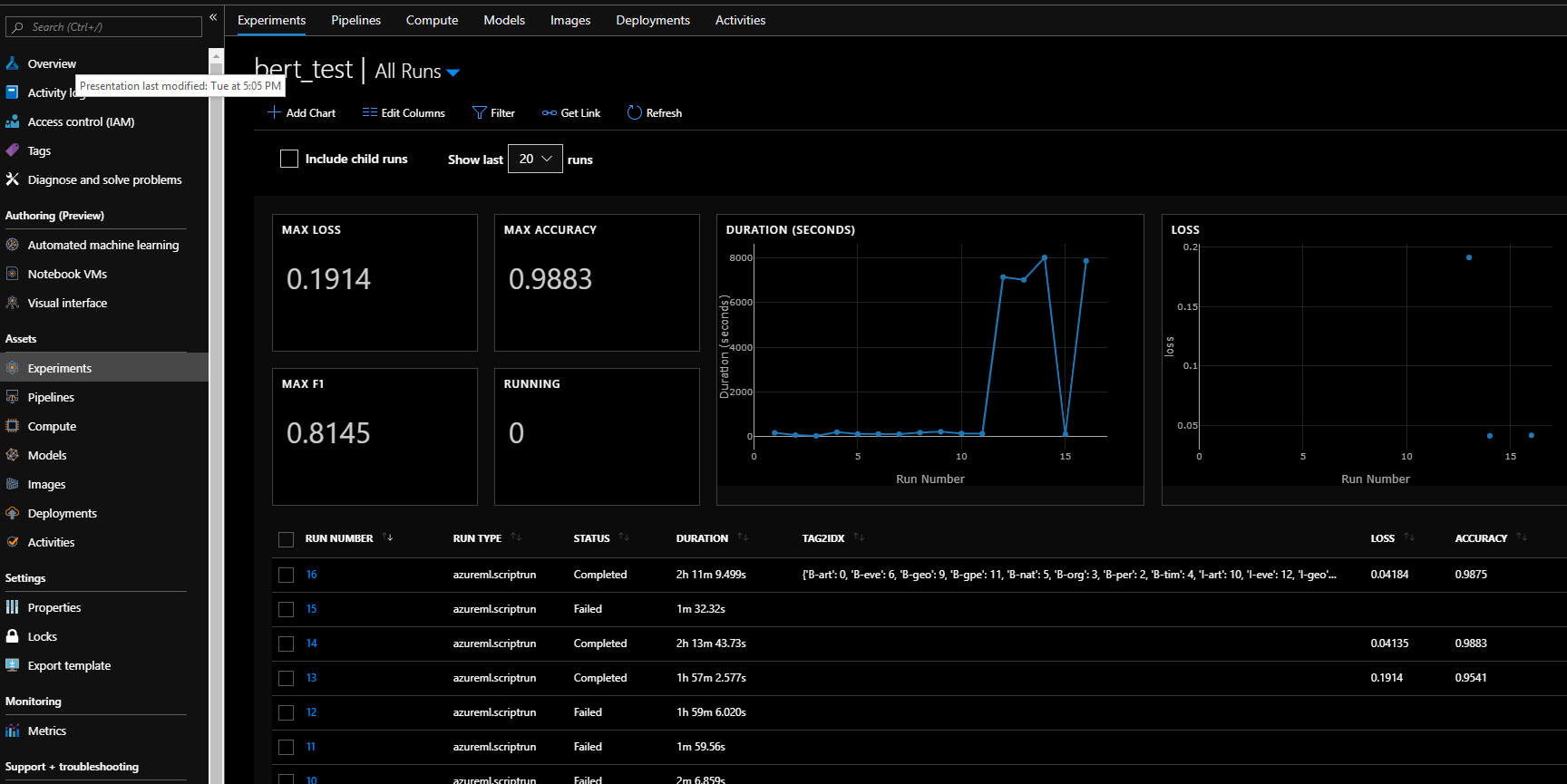Select checkbox for run 14

pyautogui.click(x=286, y=644)
